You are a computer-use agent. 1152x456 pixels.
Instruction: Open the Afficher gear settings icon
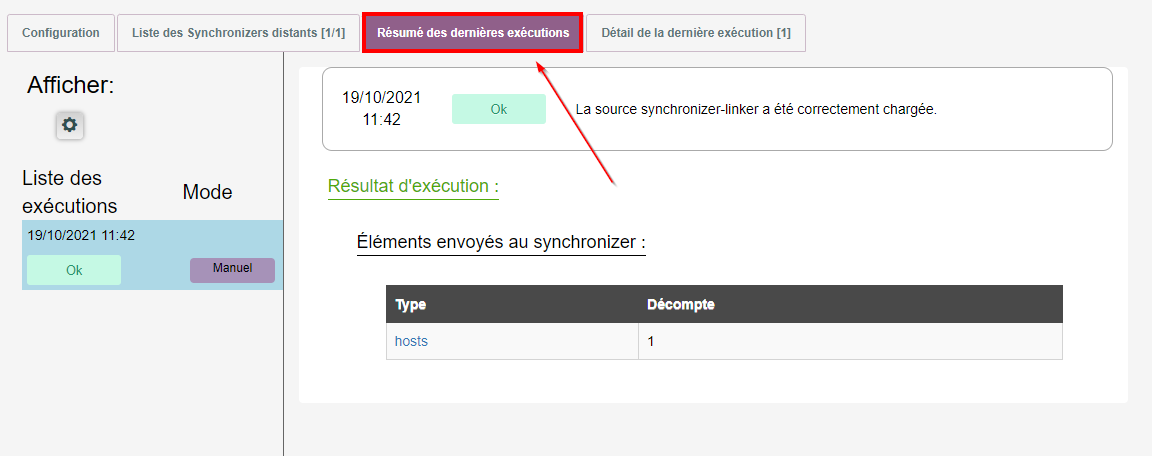tap(69, 125)
